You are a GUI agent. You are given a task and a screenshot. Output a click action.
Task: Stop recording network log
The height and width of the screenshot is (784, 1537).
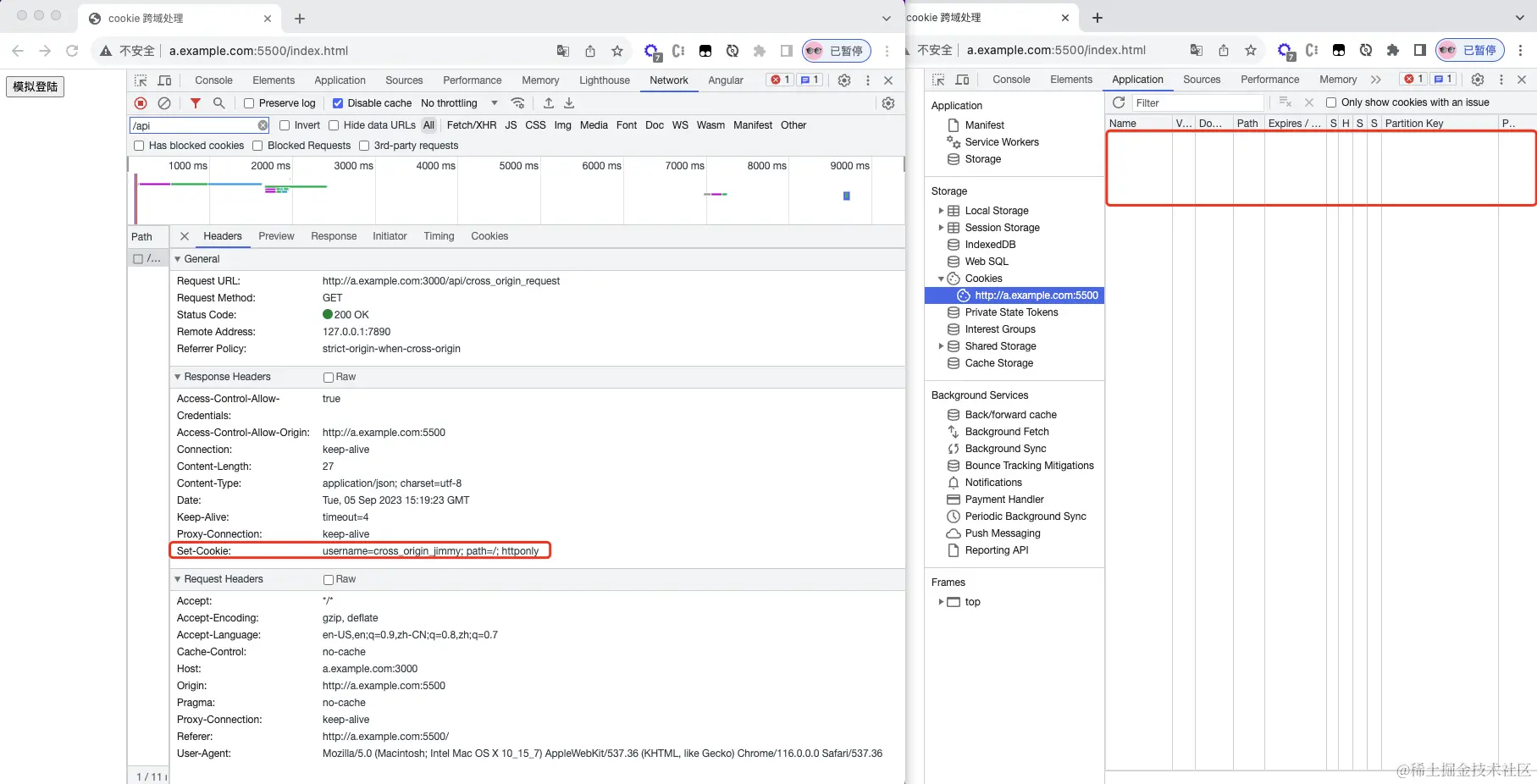coord(141,103)
